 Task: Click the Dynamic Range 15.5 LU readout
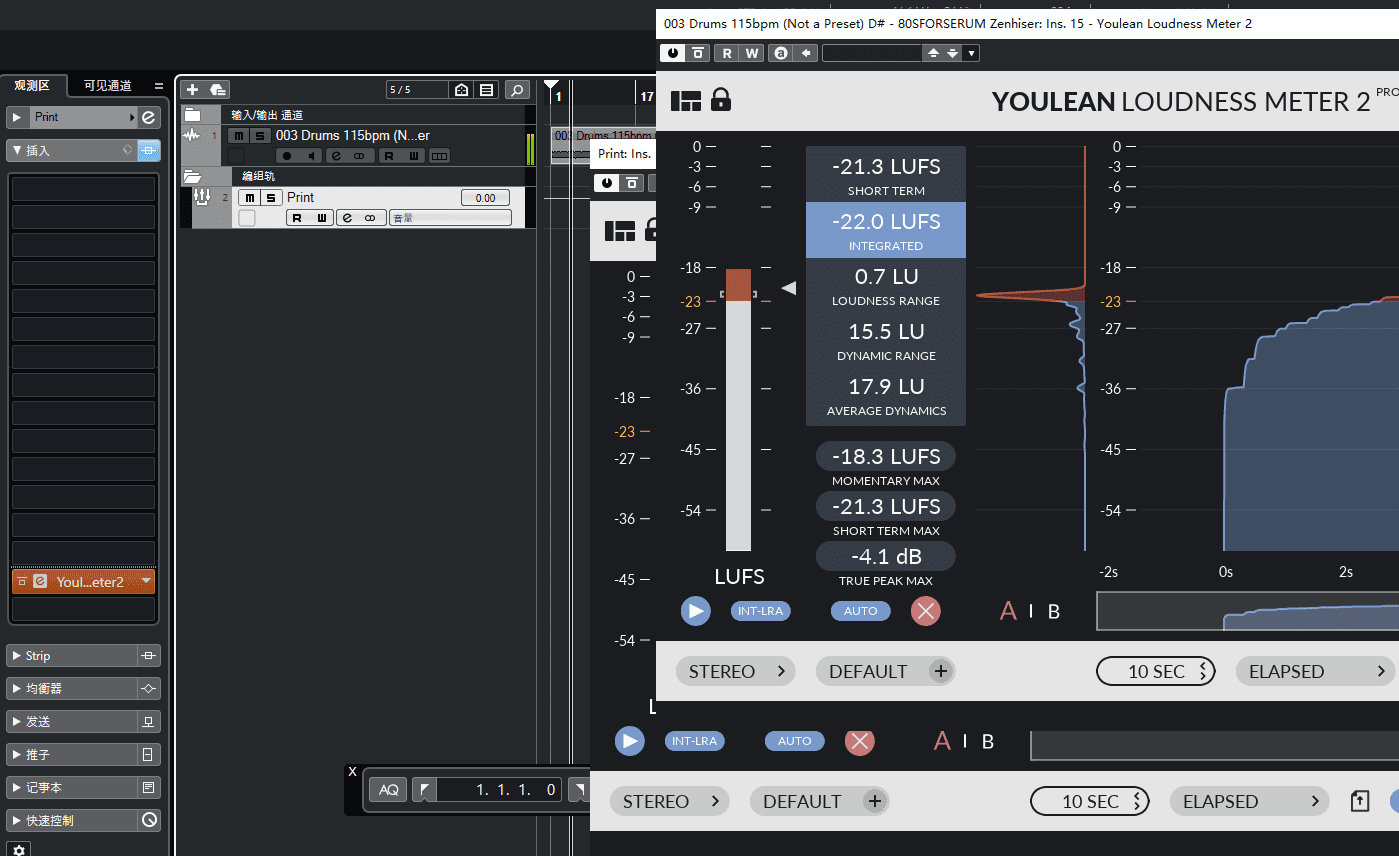tap(886, 340)
